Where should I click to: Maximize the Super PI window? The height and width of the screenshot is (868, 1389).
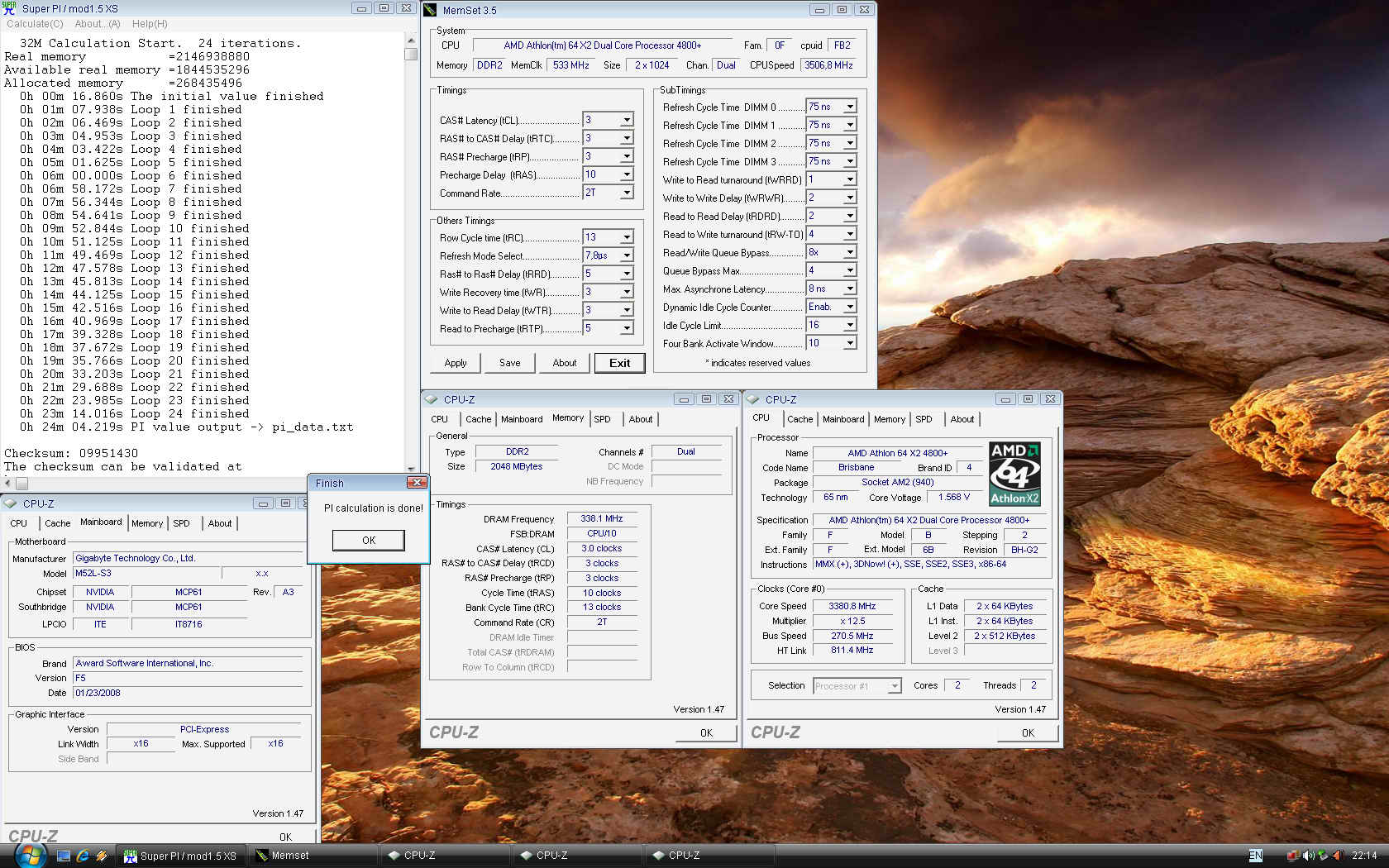[x=384, y=8]
